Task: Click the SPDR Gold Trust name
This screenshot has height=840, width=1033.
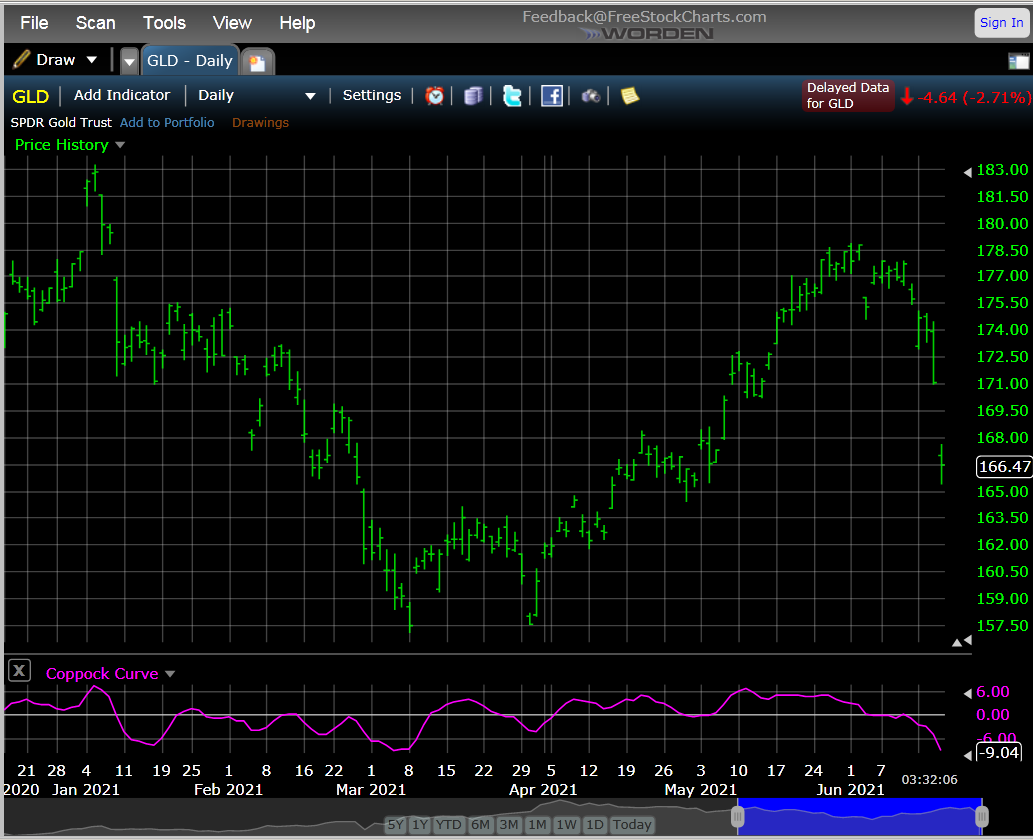Action: click(x=61, y=123)
